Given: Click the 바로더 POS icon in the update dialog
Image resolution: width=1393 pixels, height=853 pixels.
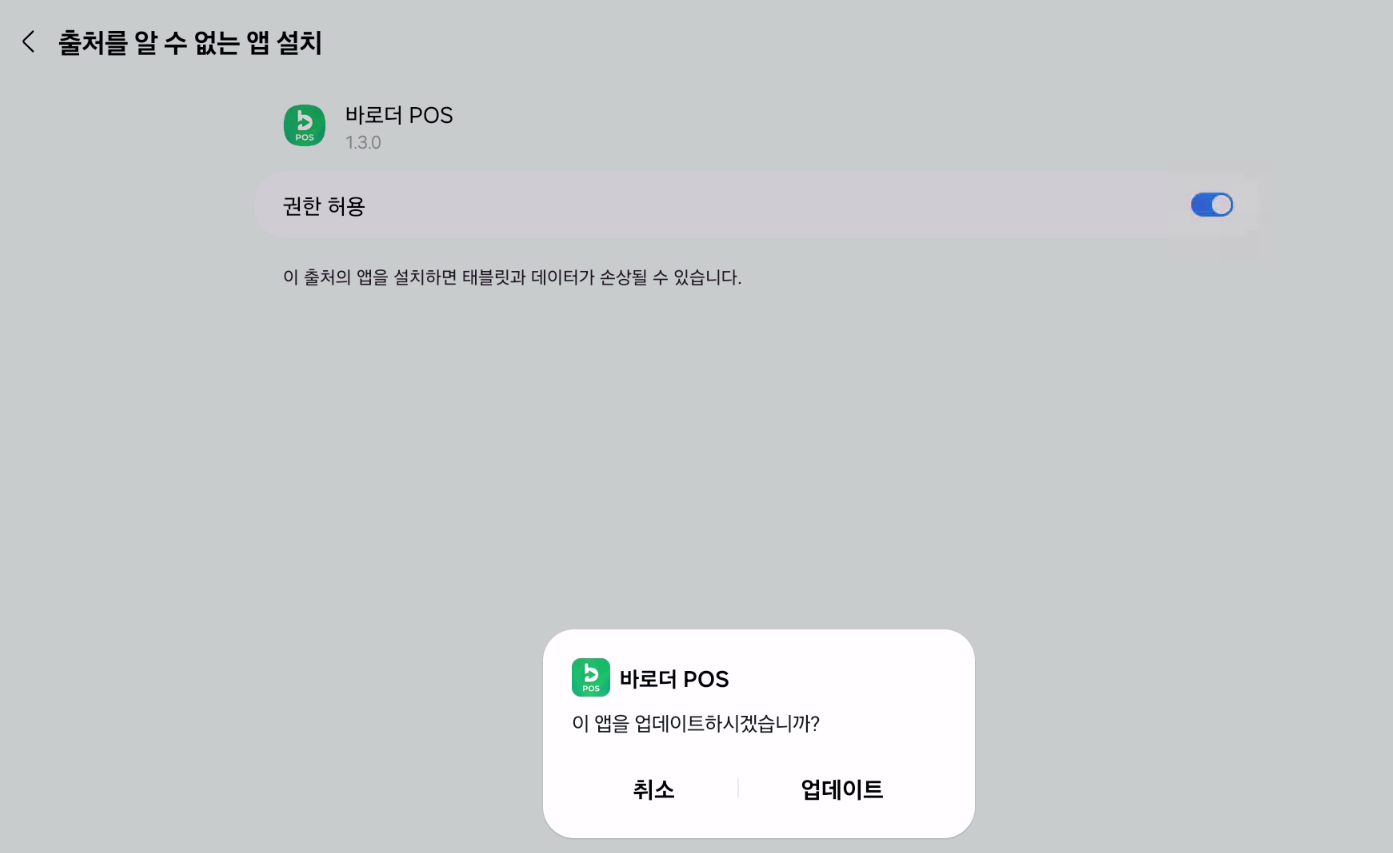Looking at the screenshot, I should point(590,677).
